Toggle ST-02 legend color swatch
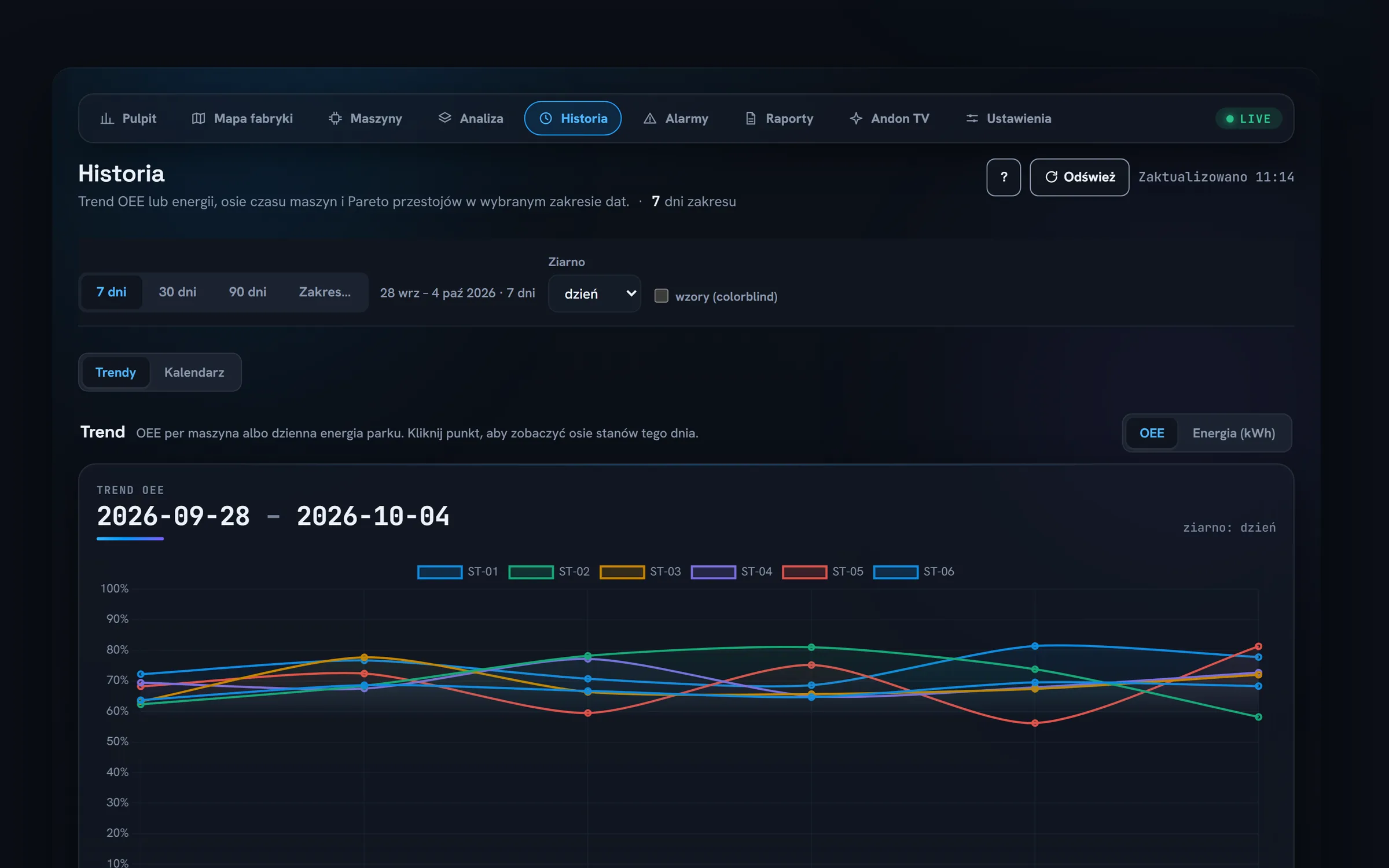Image resolution: width=1389 pixels, height=868 pixels. coord(531,572)
